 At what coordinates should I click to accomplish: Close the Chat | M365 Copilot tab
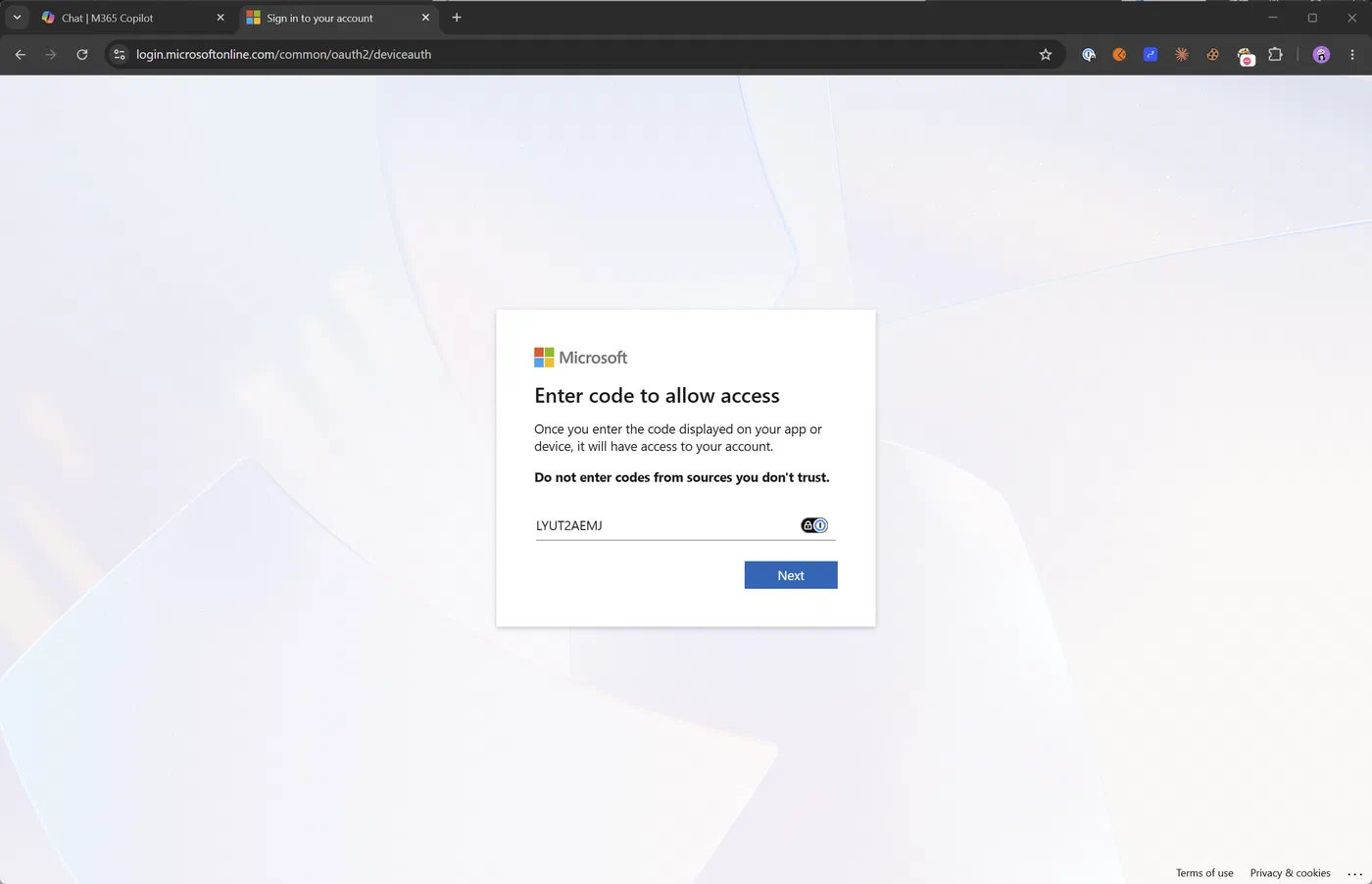[x=220, y=18]
